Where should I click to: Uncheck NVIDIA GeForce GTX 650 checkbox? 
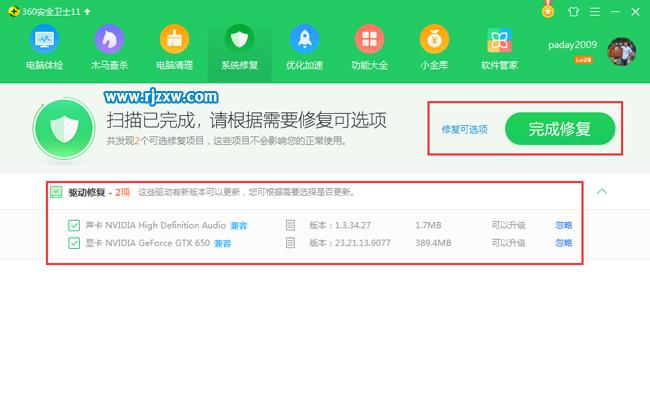(74, 243)
